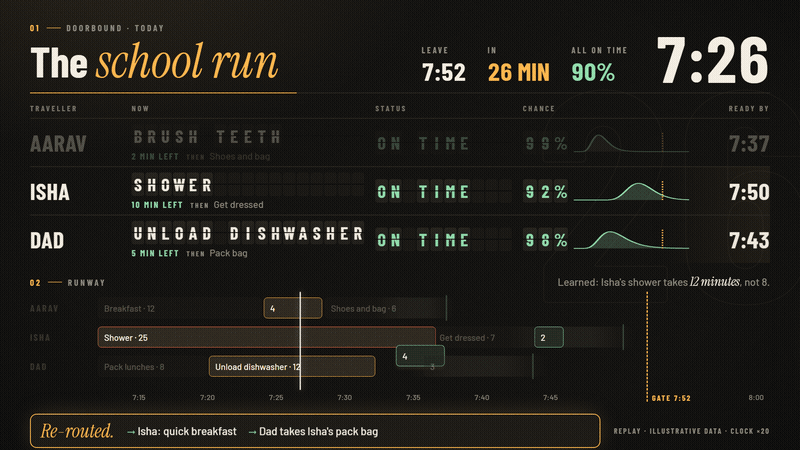The height and width of the screenshot is (450, 800).
Task: Click Isha's 7:50 ready-by time
Action: [748, 192]
